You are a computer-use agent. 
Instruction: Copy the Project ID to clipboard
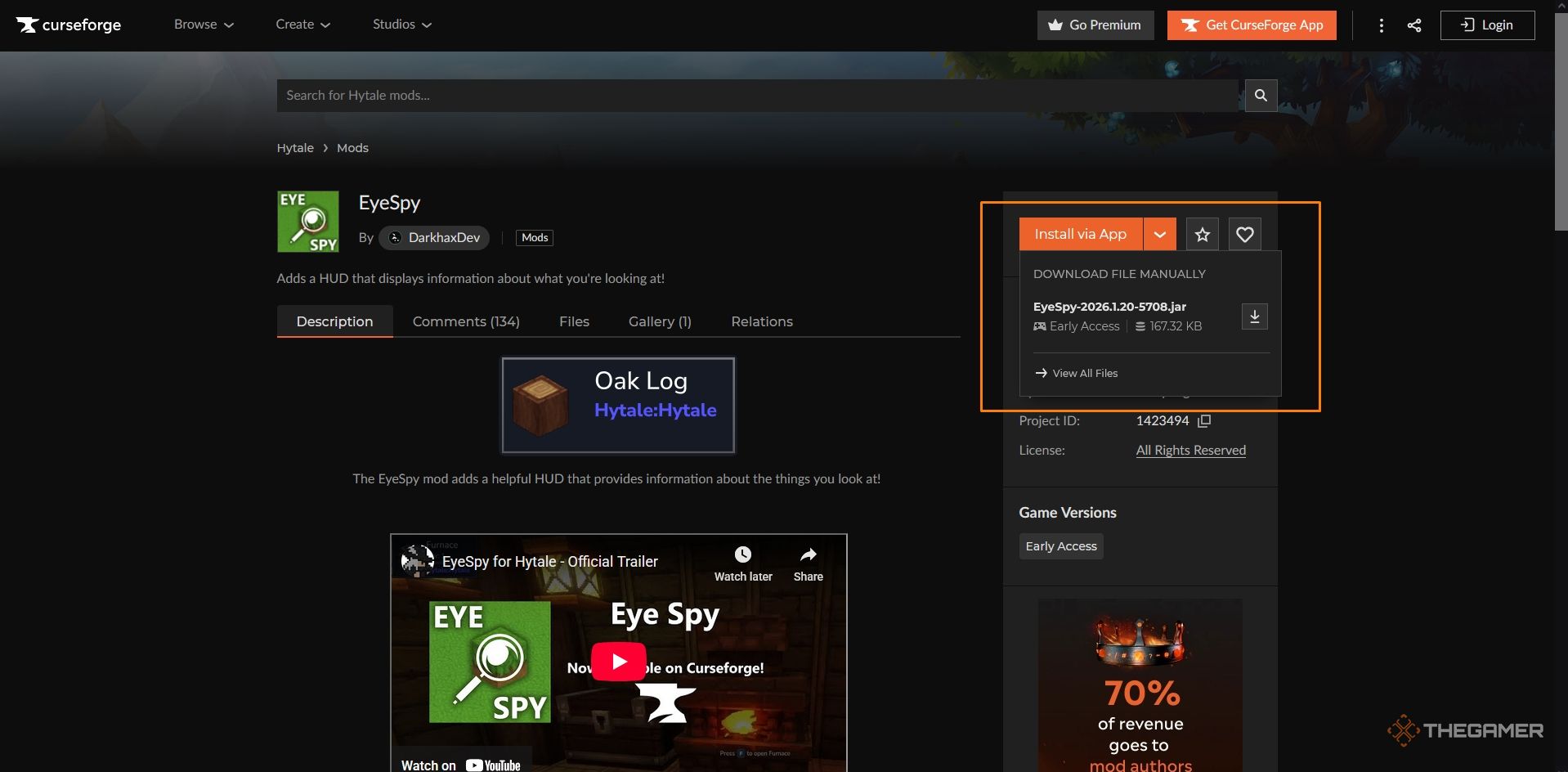point(1203,421)
